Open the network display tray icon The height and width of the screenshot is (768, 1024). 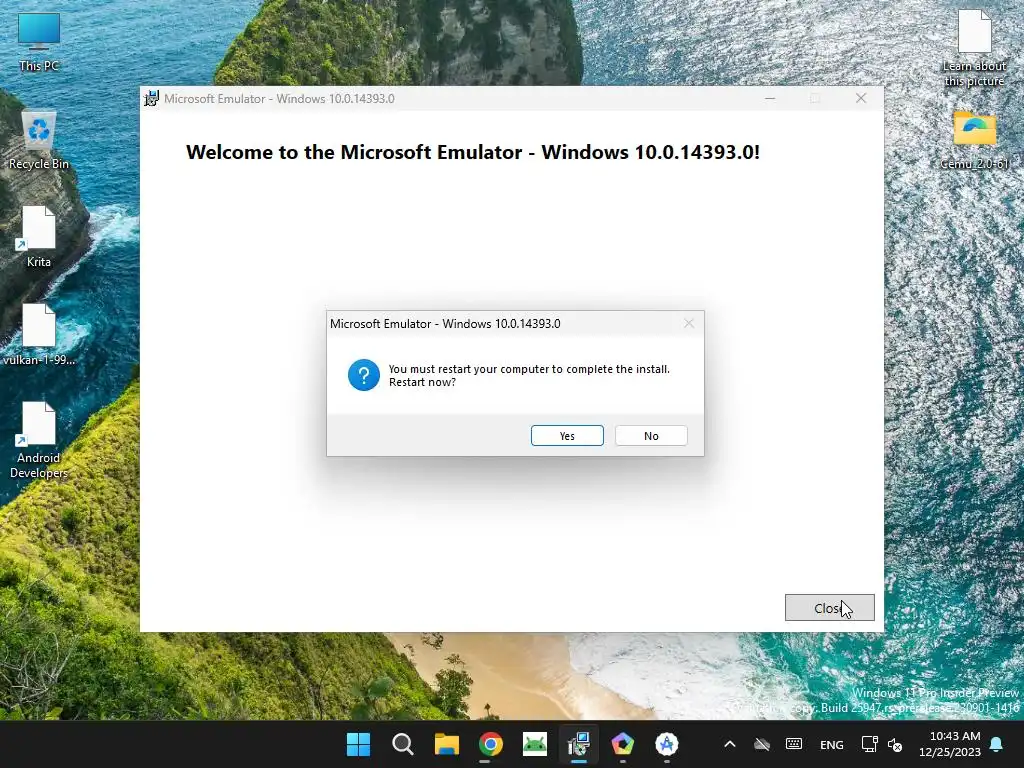coord(869,744)
